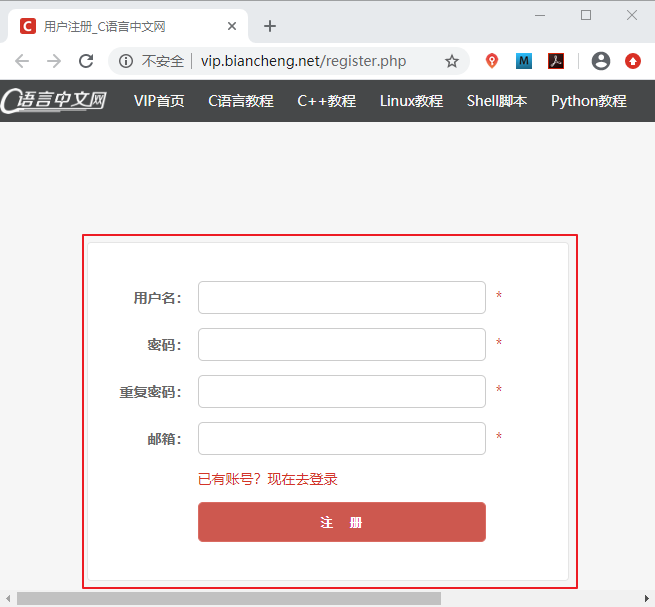Image resolution: width=655 pixels, height=607 pixels.
Task: Click the 用户名： label text
Action: coord(157,298)
